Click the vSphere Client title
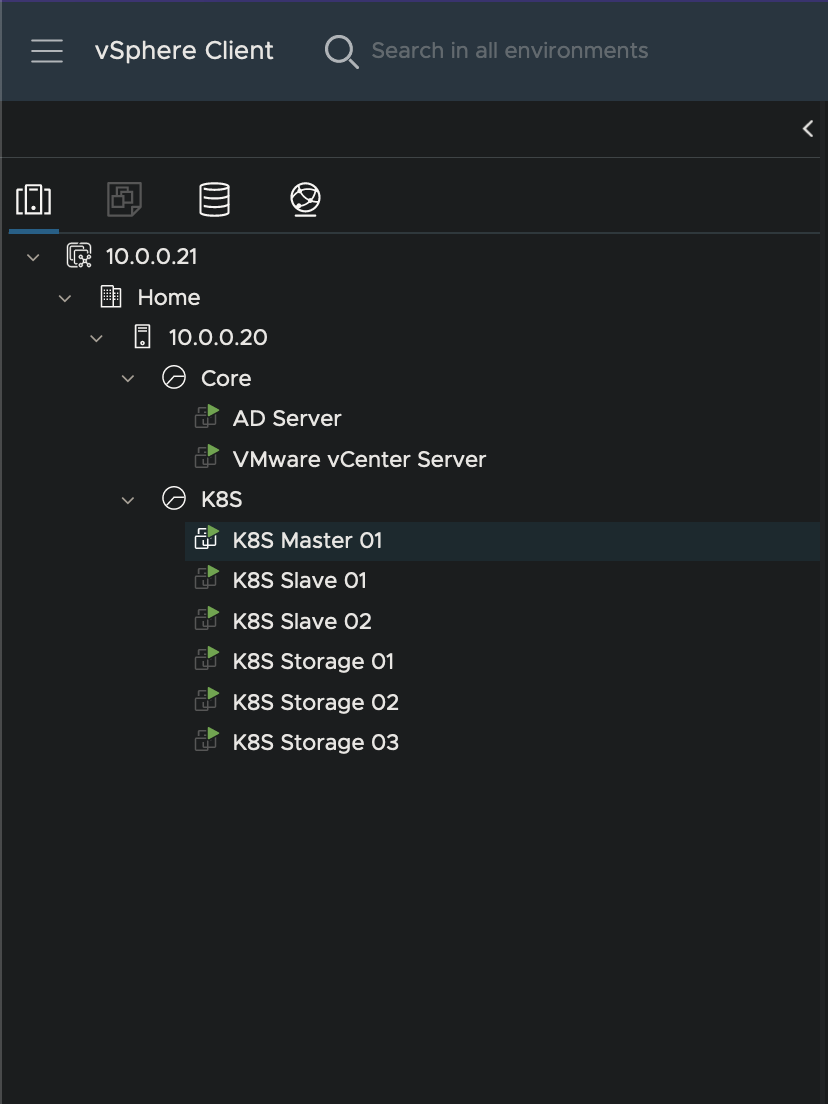 184,51
